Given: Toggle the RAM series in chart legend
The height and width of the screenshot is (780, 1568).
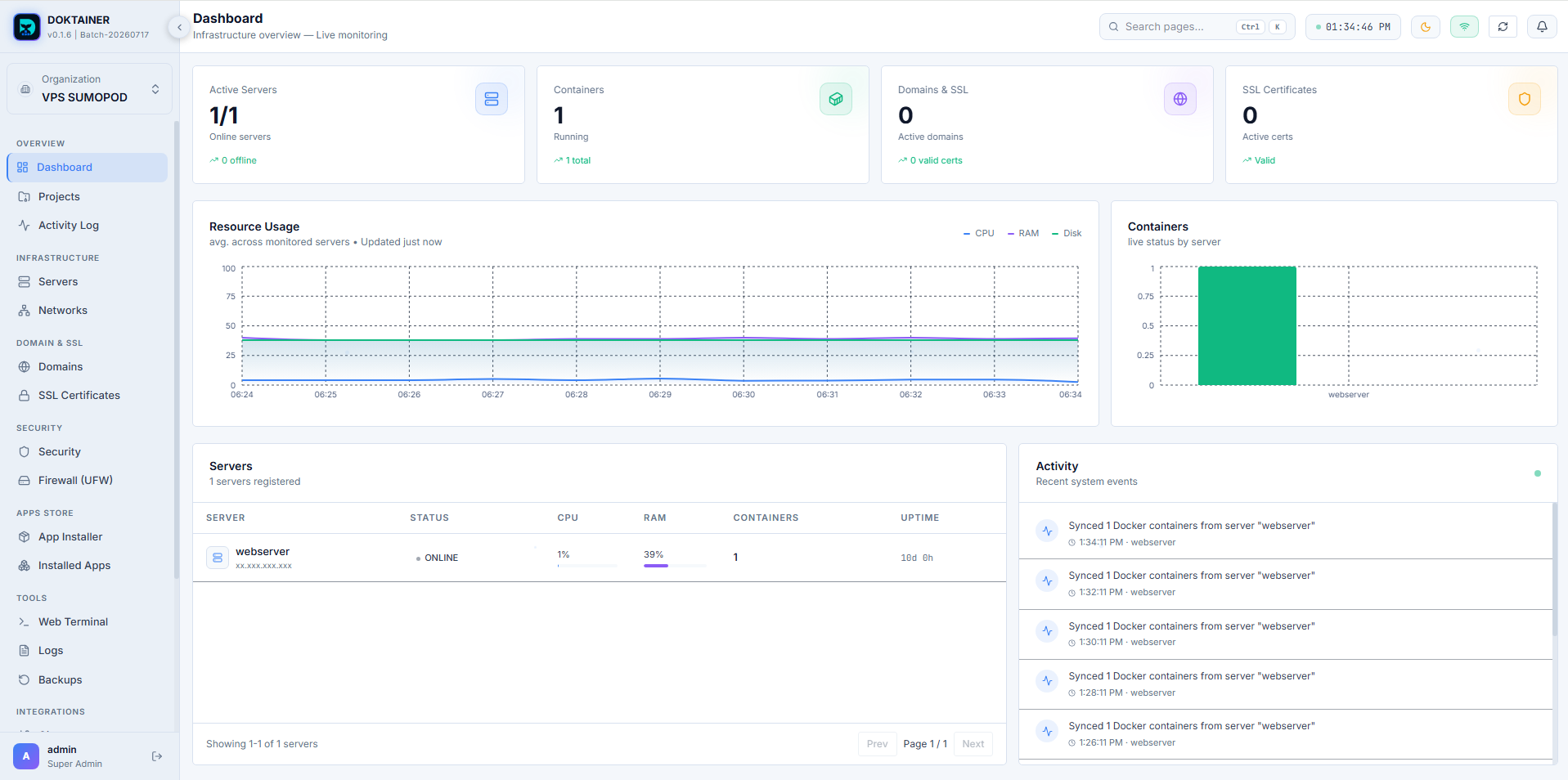Looking at the screenshot, I should pyautogui.click(x=1023, y=233).
